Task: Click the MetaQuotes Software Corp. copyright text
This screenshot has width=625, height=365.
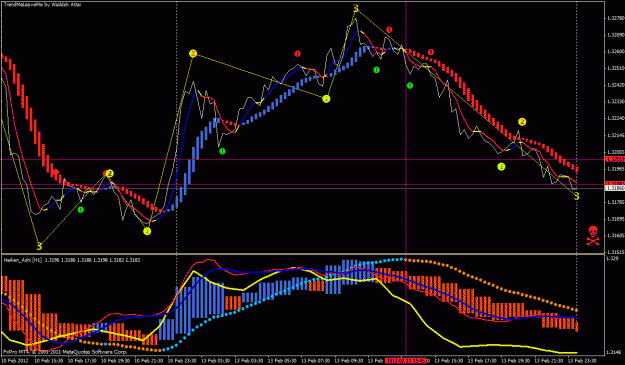Action: [x=66, y=352]
